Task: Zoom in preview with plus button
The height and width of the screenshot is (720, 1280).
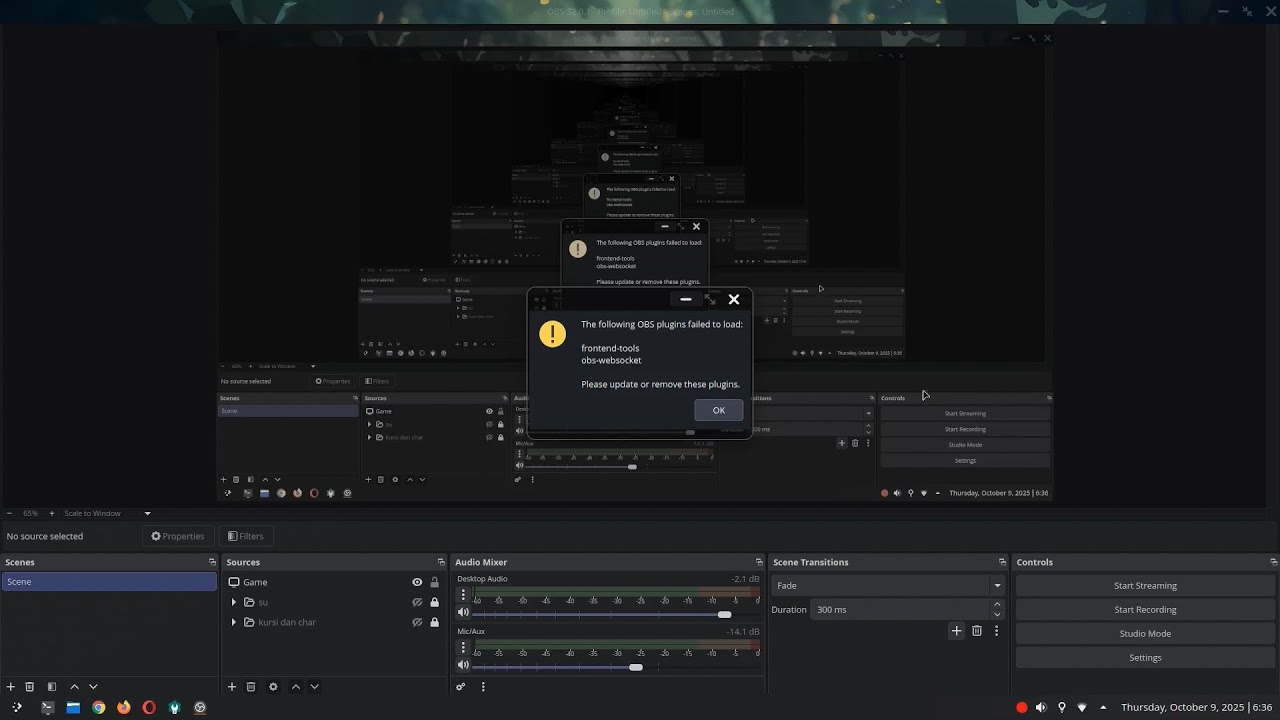Action: click(52, 513)
